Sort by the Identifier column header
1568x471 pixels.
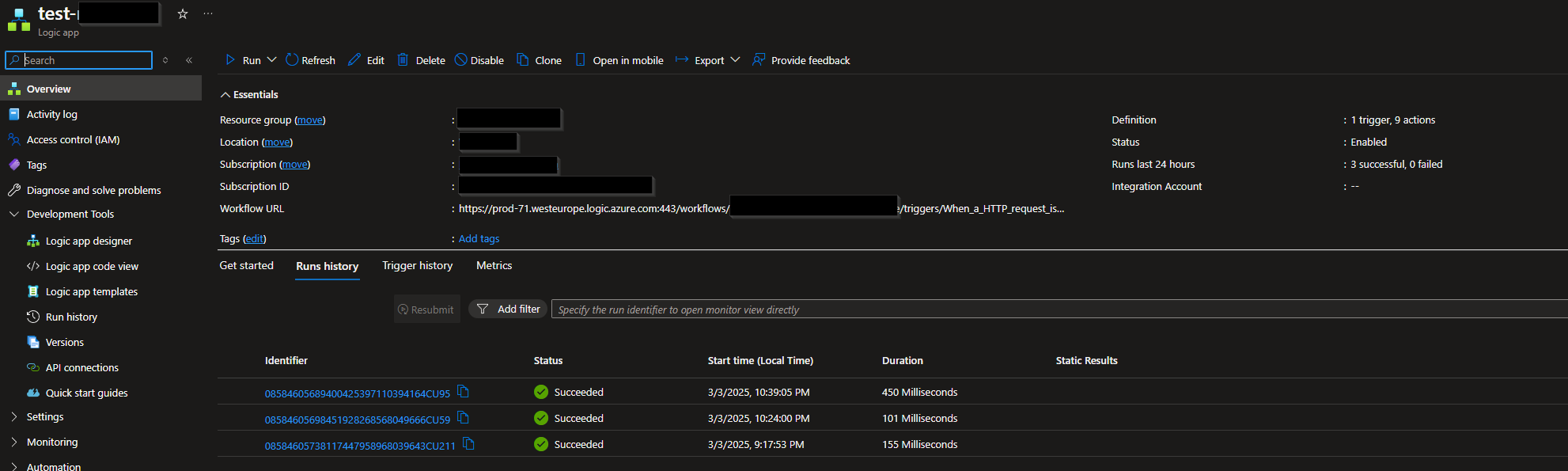pyautogui.click(x=286, y=360)
